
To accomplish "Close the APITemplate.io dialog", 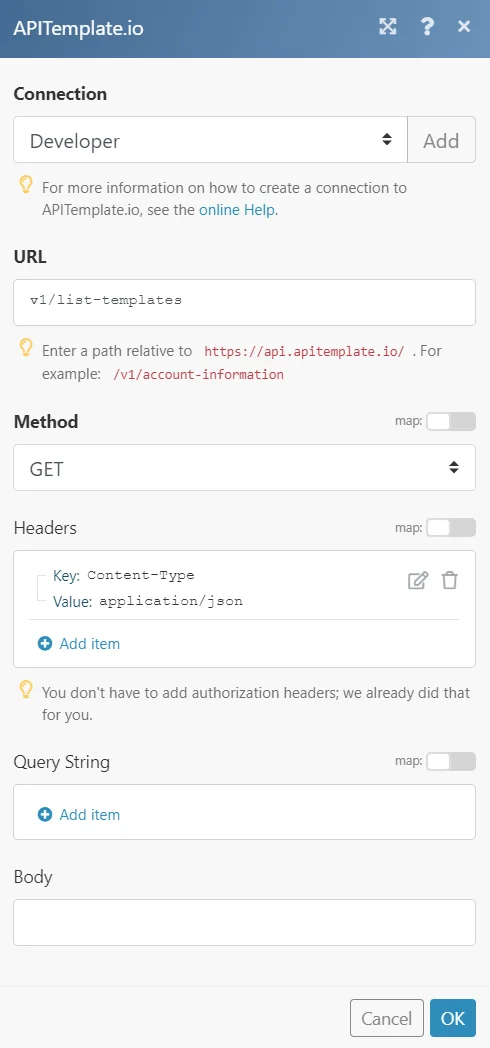I will coord(464,27).
